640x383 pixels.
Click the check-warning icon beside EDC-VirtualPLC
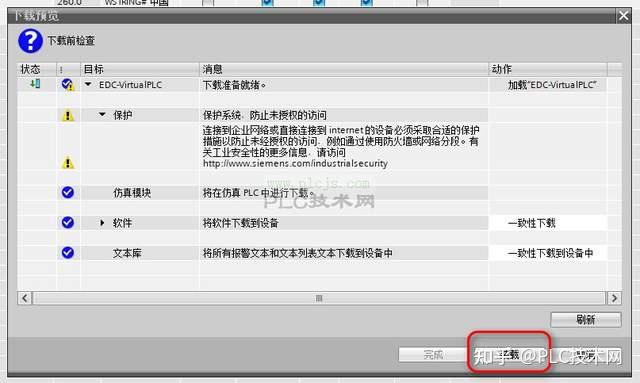[x=68, y=85]
